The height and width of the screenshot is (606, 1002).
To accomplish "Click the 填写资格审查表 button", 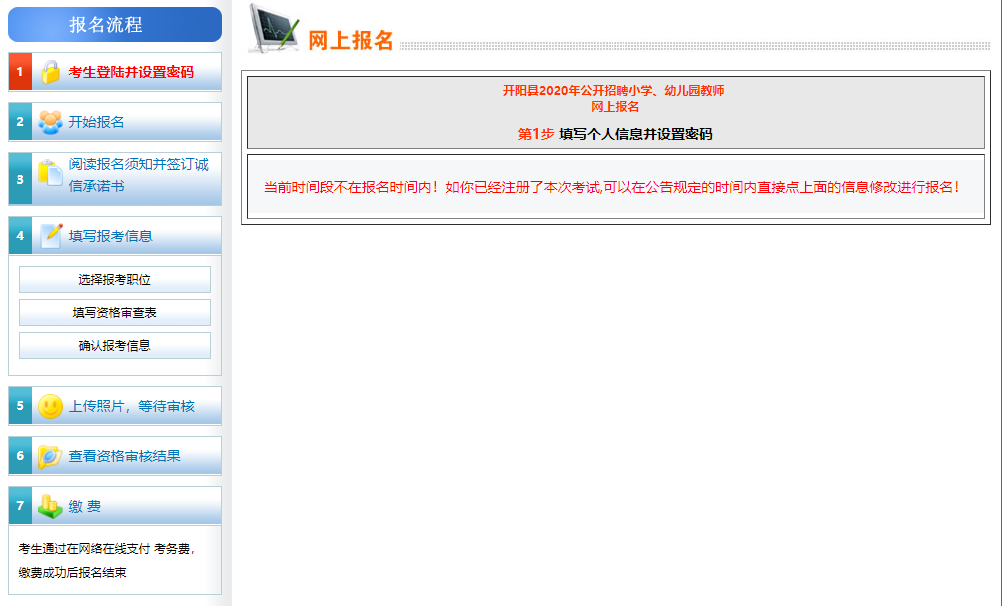I will tap(115, 313).
